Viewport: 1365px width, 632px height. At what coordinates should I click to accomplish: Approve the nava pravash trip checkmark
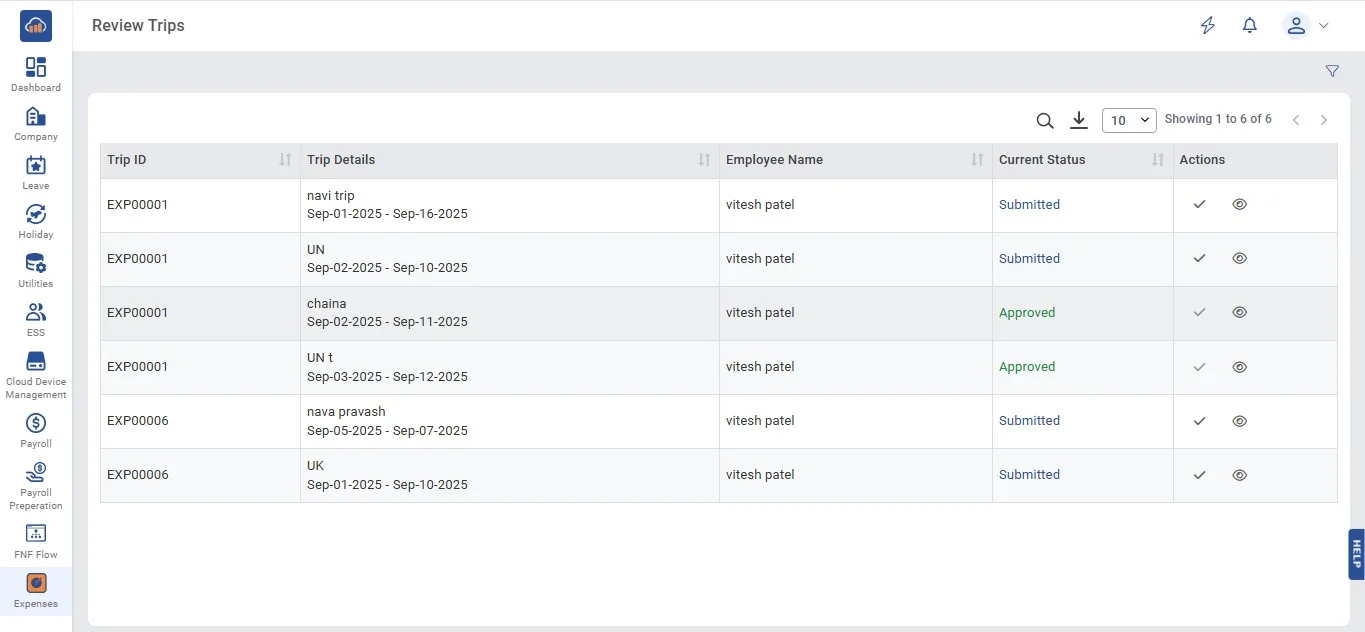click(x=1199, y=421)
